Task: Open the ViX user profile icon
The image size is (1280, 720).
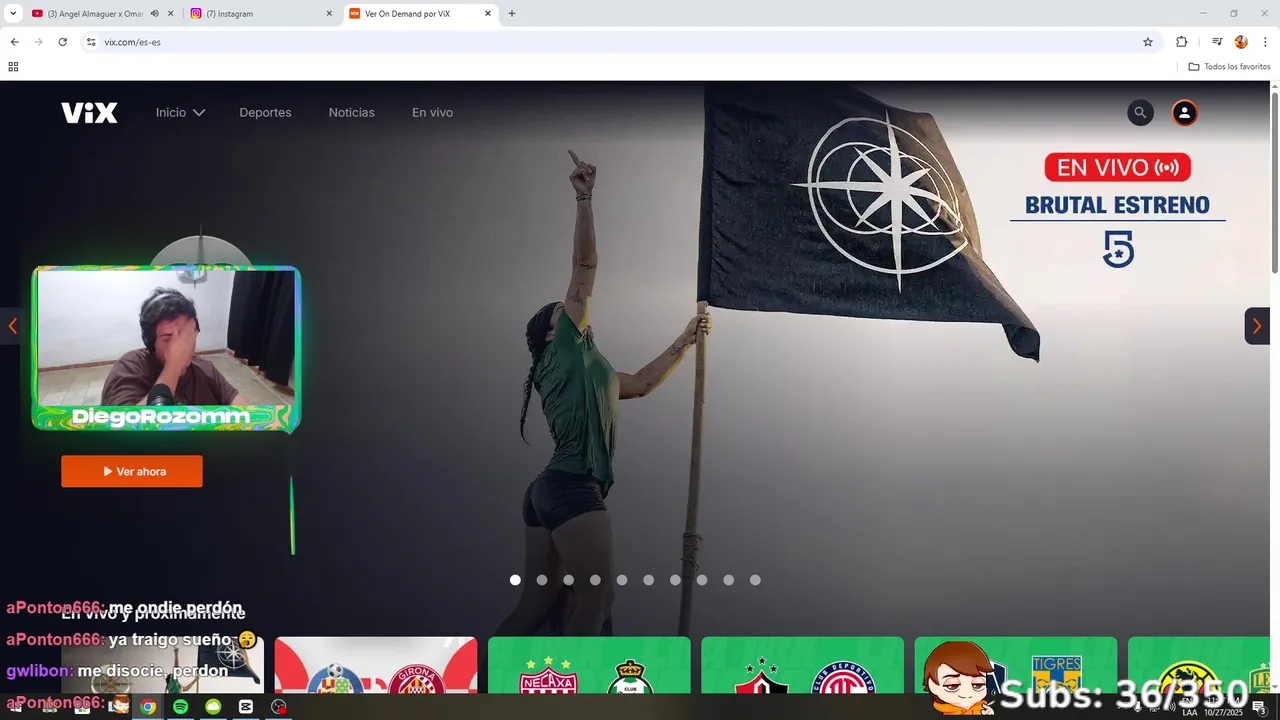Action: pos(1184,113)
